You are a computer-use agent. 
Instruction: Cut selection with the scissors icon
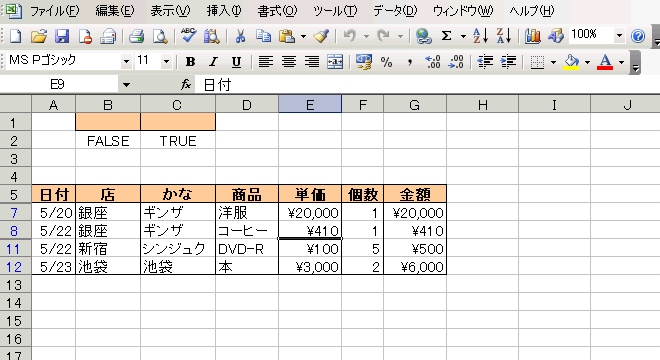240,36
